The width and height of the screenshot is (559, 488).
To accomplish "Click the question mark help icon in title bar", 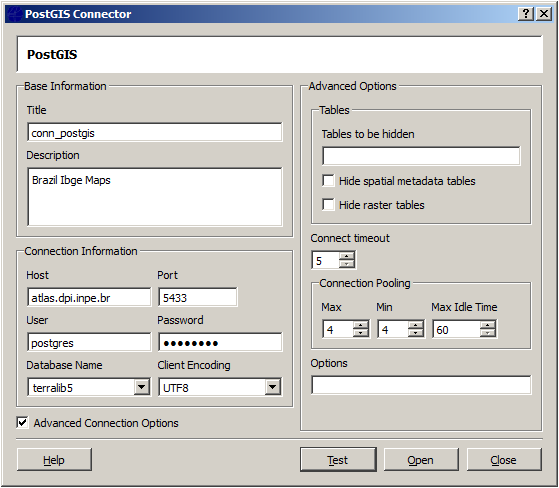I will pos(525,14).
